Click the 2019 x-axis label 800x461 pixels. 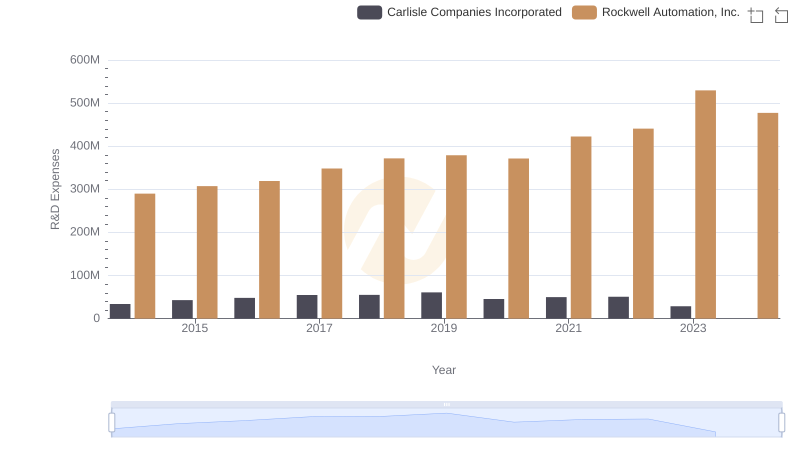(443, 328)
